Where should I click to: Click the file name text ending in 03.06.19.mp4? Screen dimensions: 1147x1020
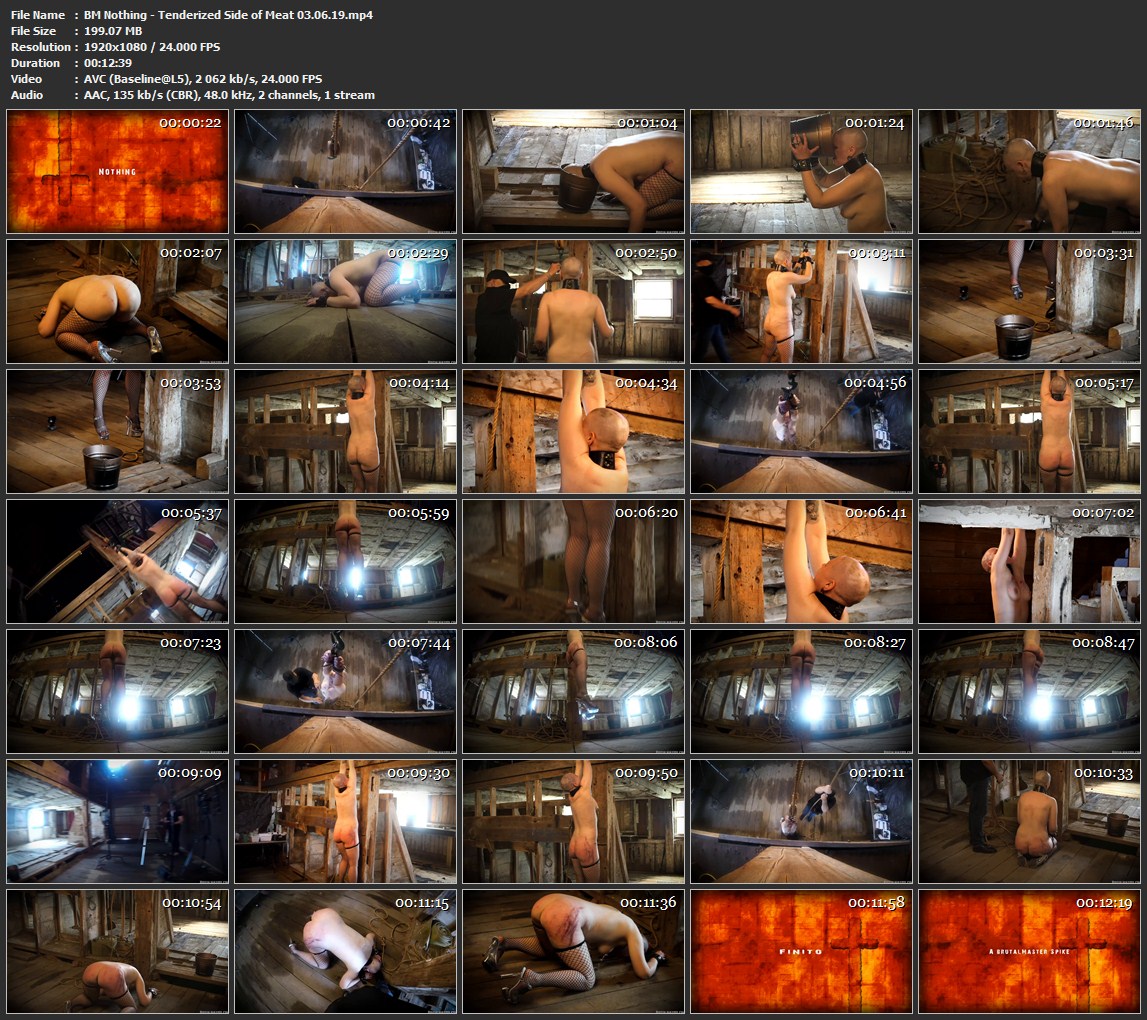pos(228,15)
